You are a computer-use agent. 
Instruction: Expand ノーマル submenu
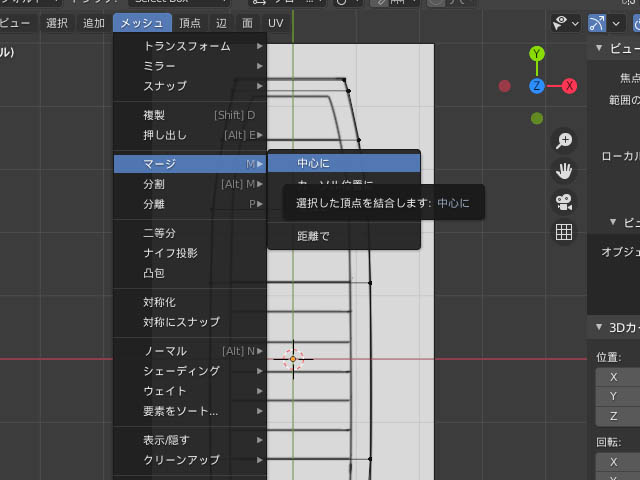pyautogui.click(x=190, y=351)
